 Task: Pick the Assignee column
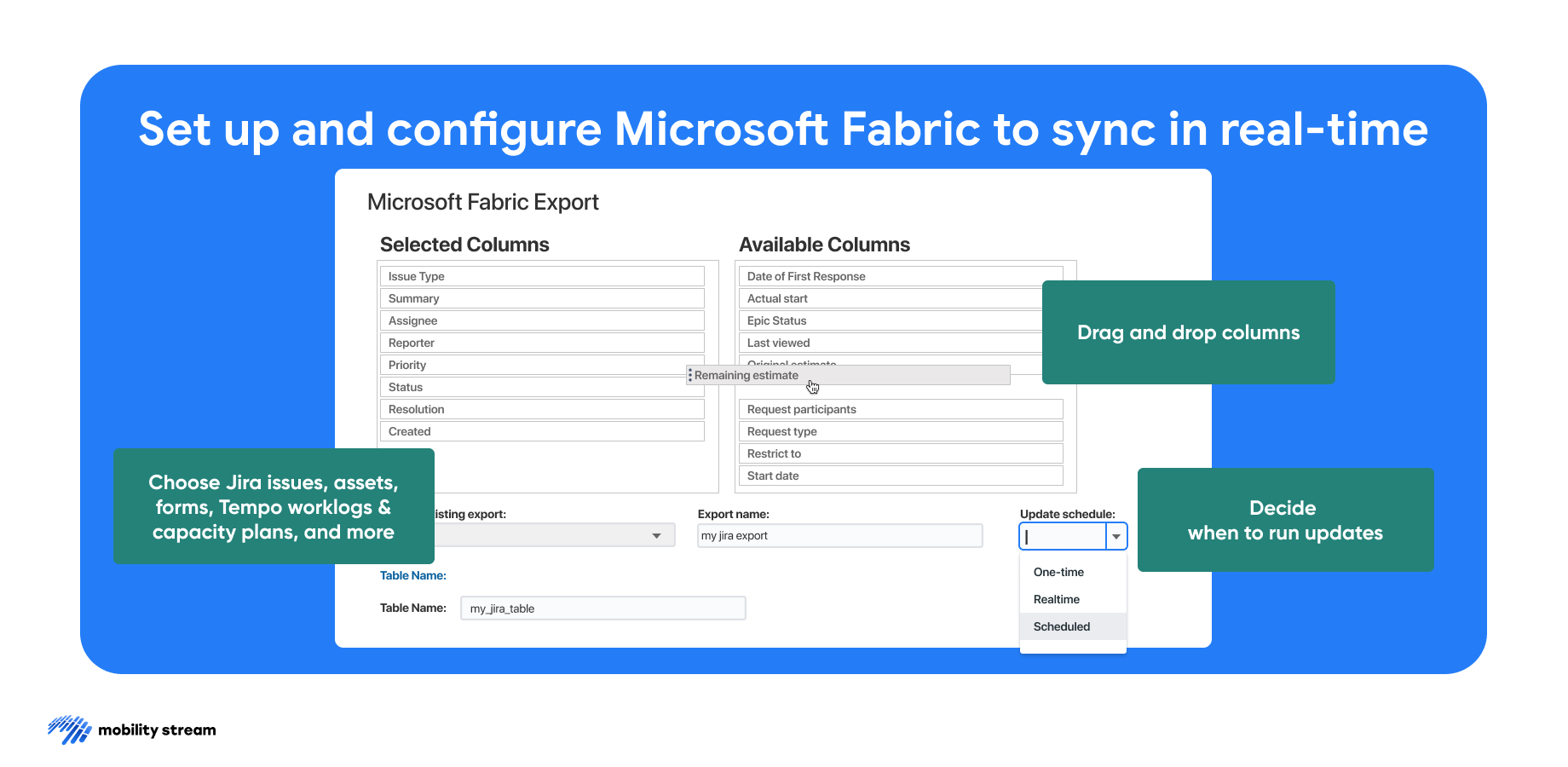[542, 320]
